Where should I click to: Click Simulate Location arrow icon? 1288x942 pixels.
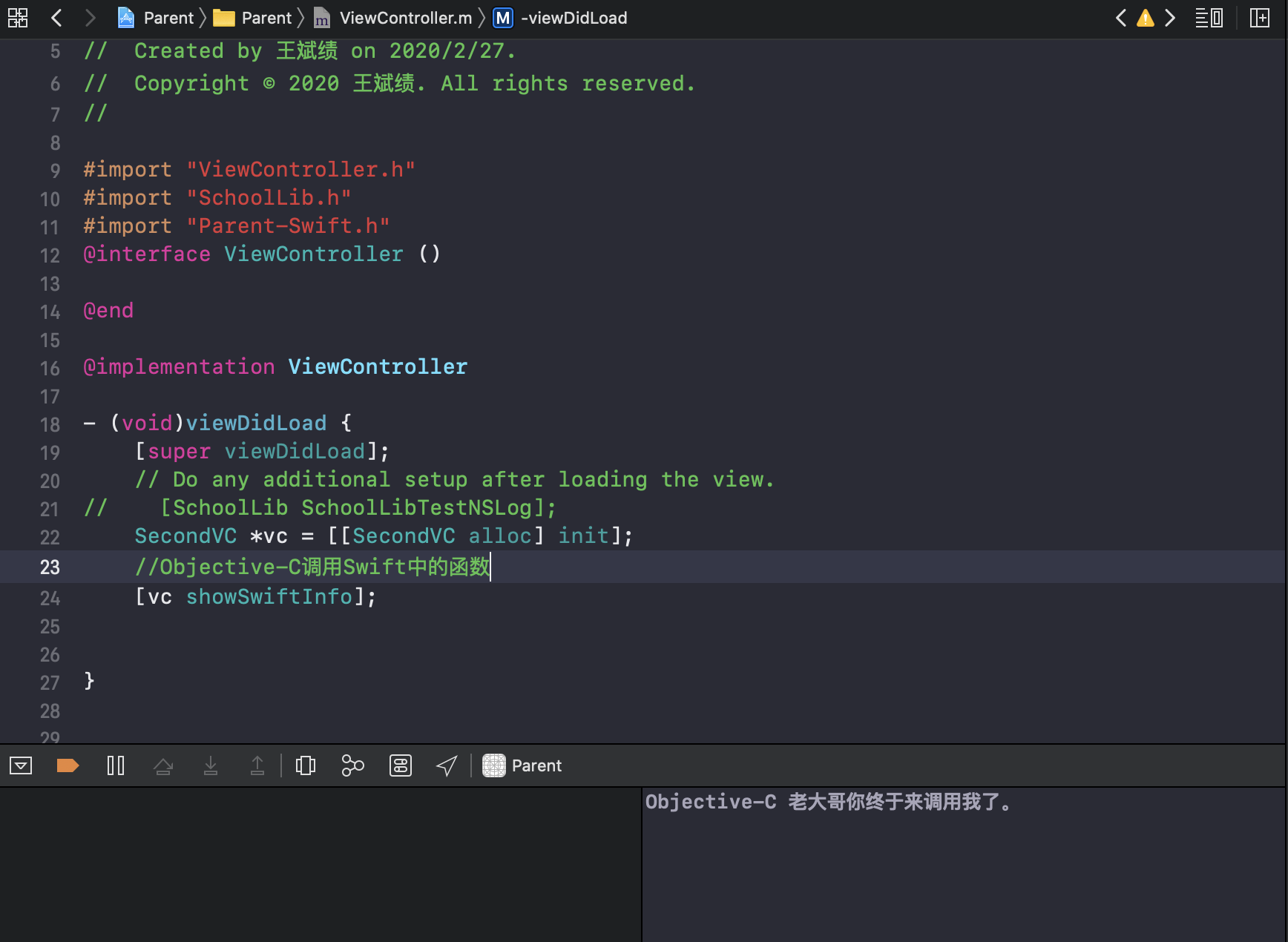[x=447, y=765]
